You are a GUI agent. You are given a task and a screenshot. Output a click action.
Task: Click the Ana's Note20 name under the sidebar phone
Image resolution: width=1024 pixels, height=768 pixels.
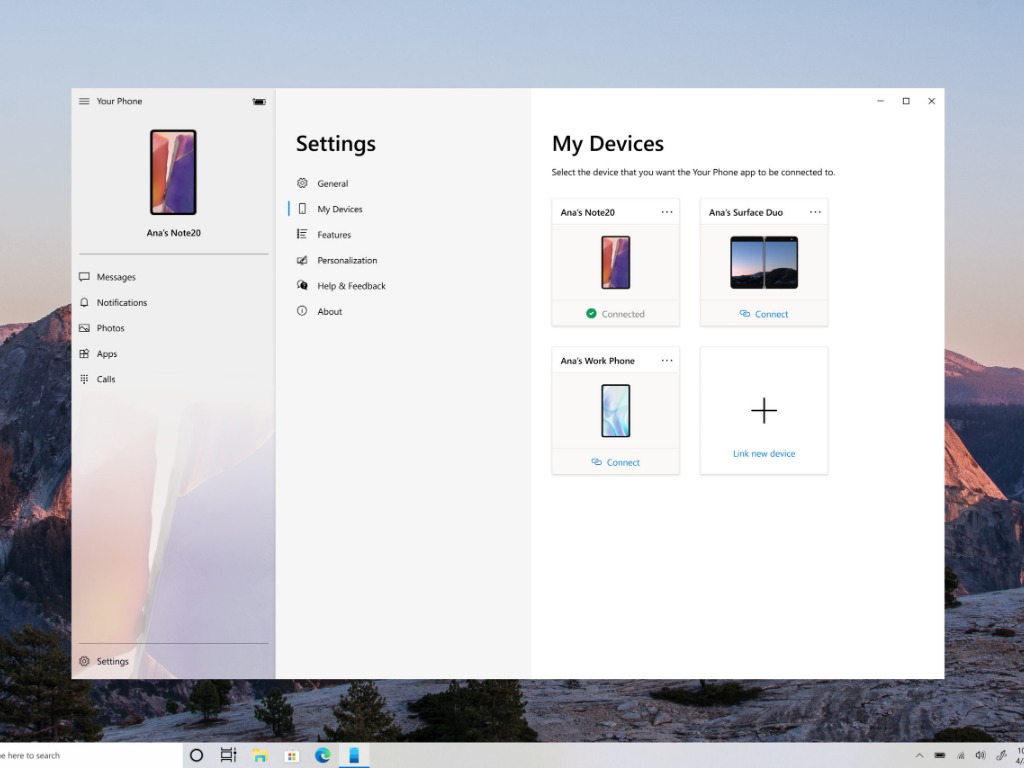tap(174, 233)
